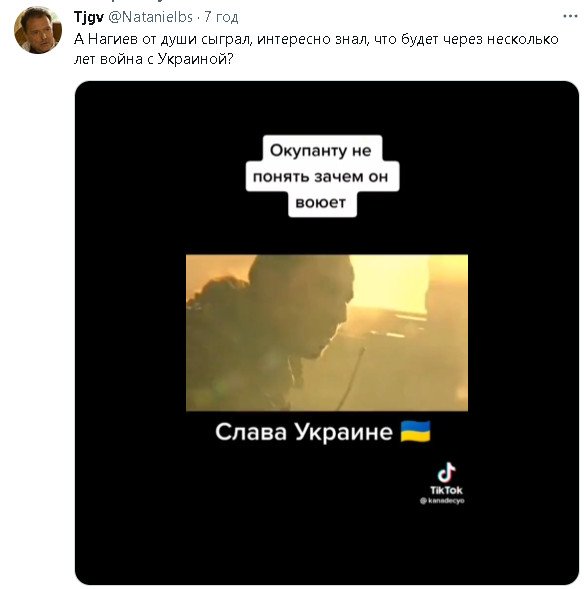Click the TikTok logo icon on the video

446,473
